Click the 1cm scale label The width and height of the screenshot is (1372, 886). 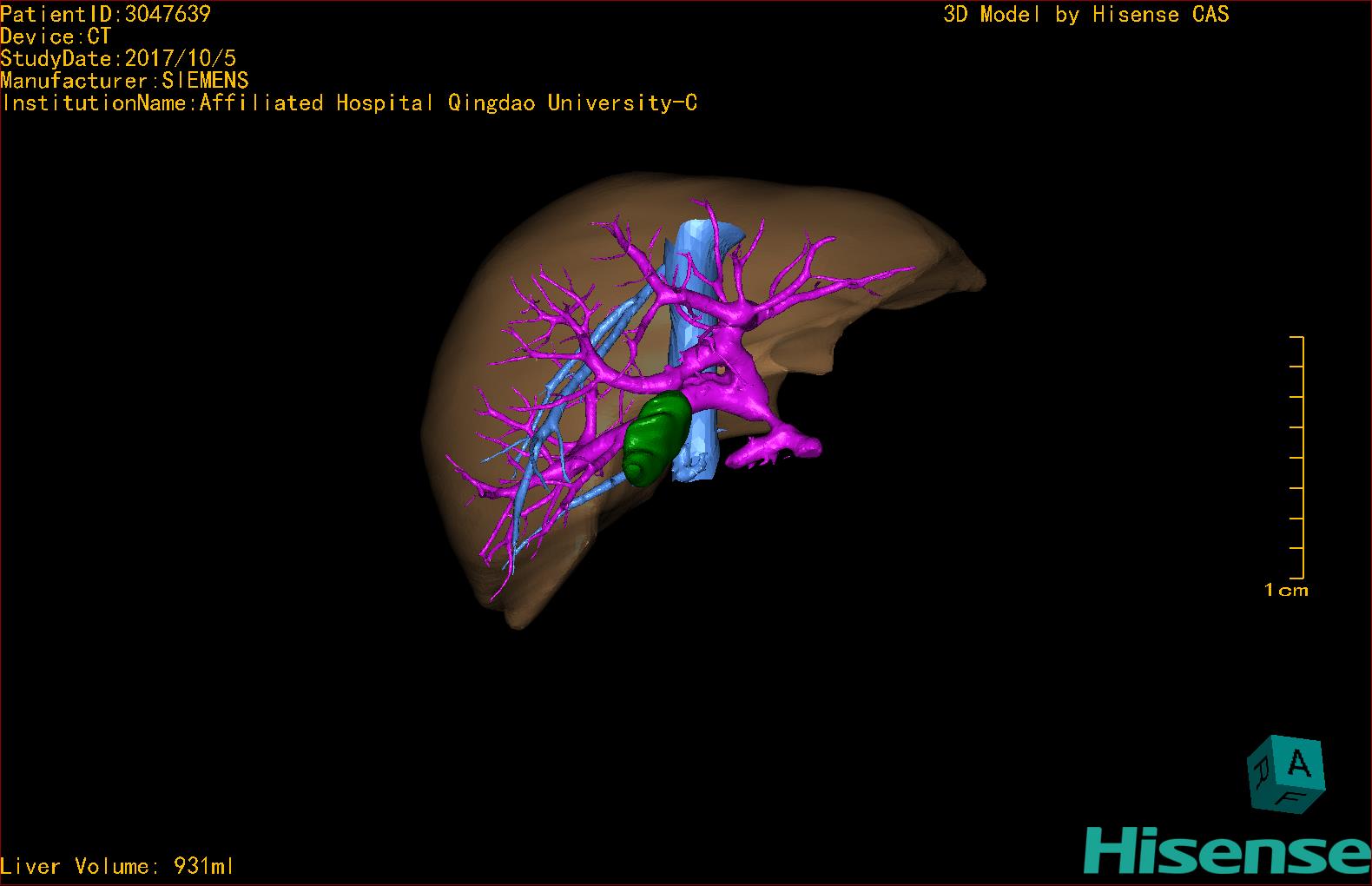point(1286,591)
